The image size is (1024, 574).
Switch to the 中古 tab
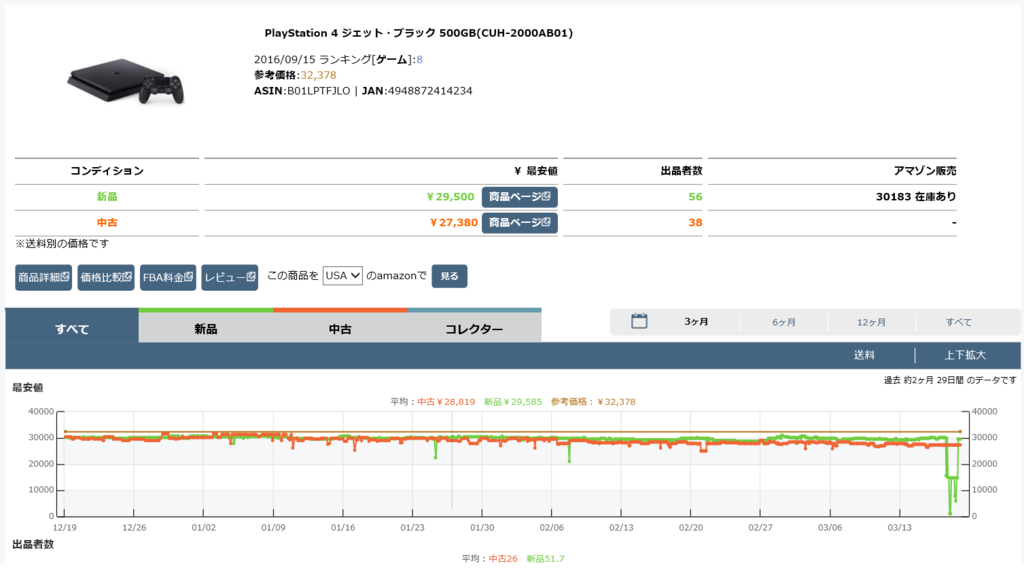pyautogui.click(x=340, y=325)
